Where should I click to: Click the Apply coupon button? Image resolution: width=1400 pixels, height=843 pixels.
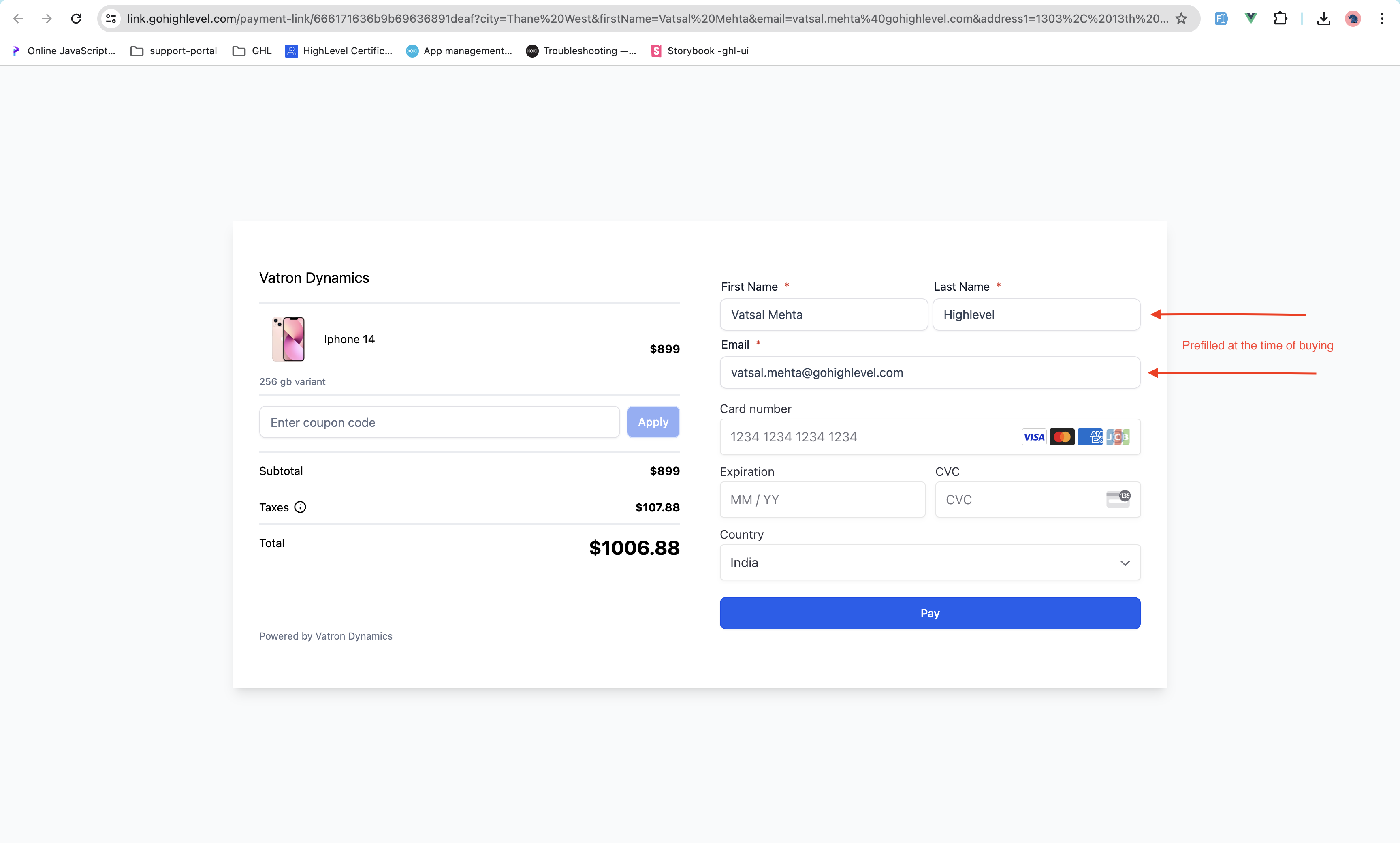pyautogui.click(x=653, y=422)
